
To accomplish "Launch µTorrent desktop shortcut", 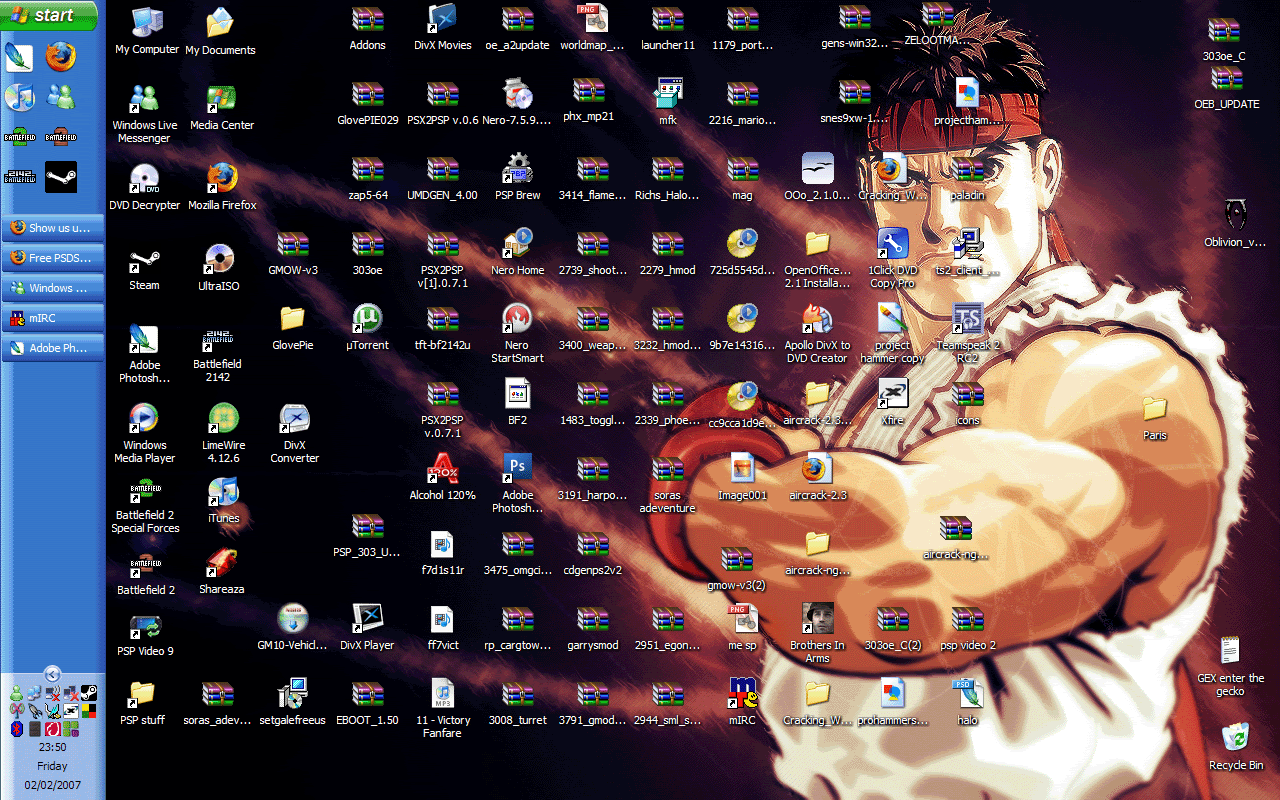I will pos(367,327).
